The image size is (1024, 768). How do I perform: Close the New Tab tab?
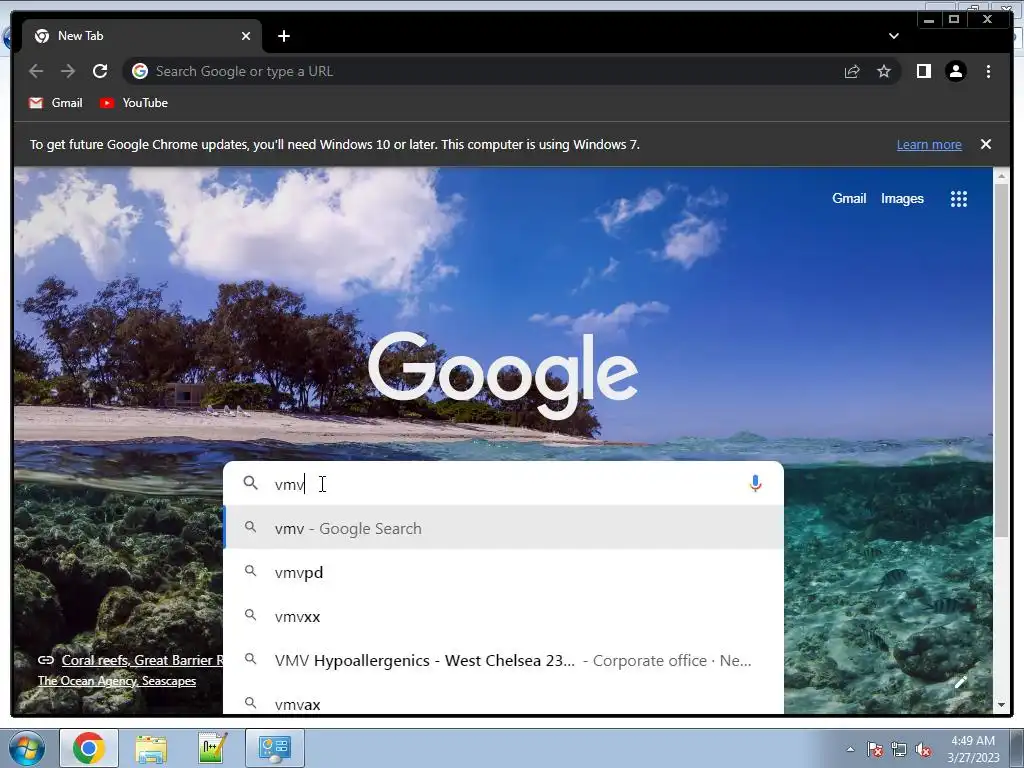coord(246,36)
